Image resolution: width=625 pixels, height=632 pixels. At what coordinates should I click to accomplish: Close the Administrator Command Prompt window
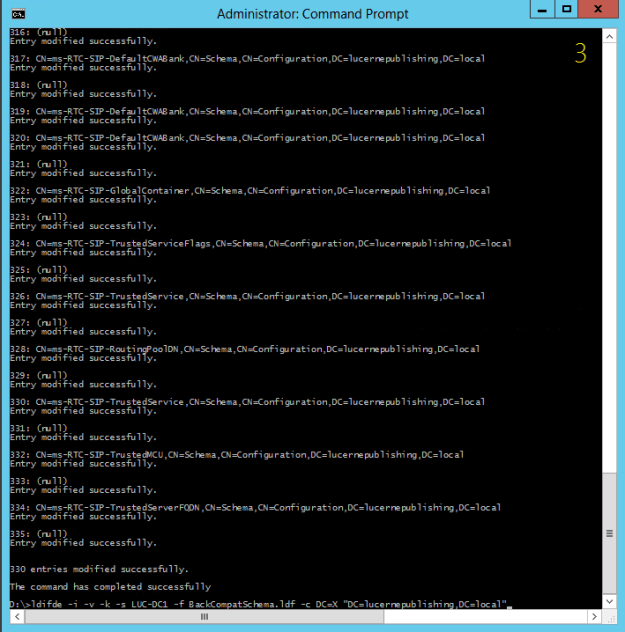tap(599, 11)
